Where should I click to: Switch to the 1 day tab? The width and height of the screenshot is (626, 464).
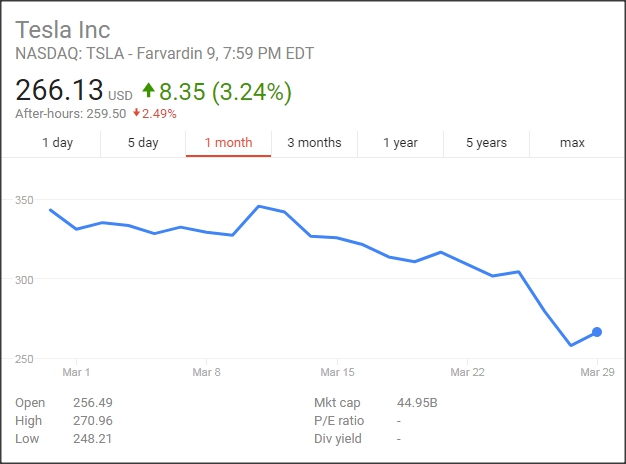[57, 143]
